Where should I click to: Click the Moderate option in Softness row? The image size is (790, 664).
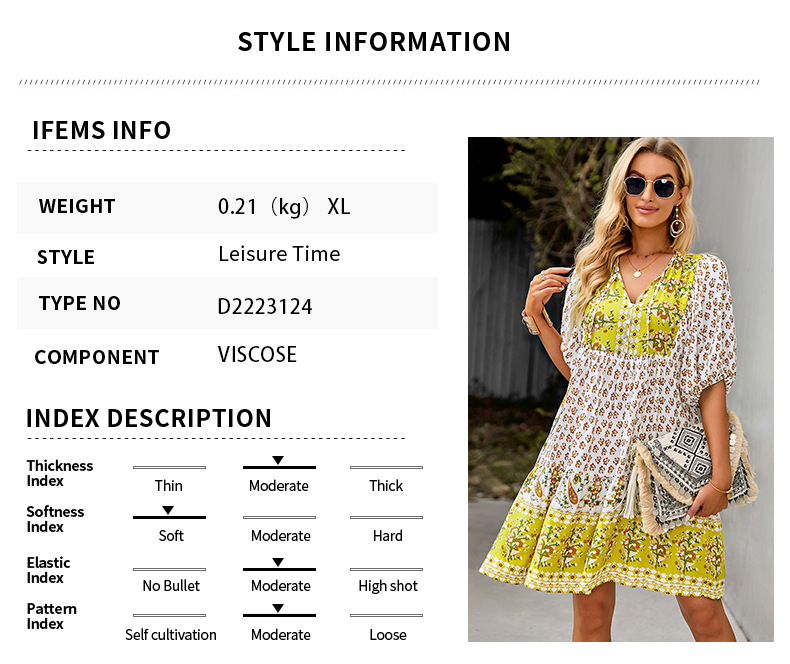281,536
